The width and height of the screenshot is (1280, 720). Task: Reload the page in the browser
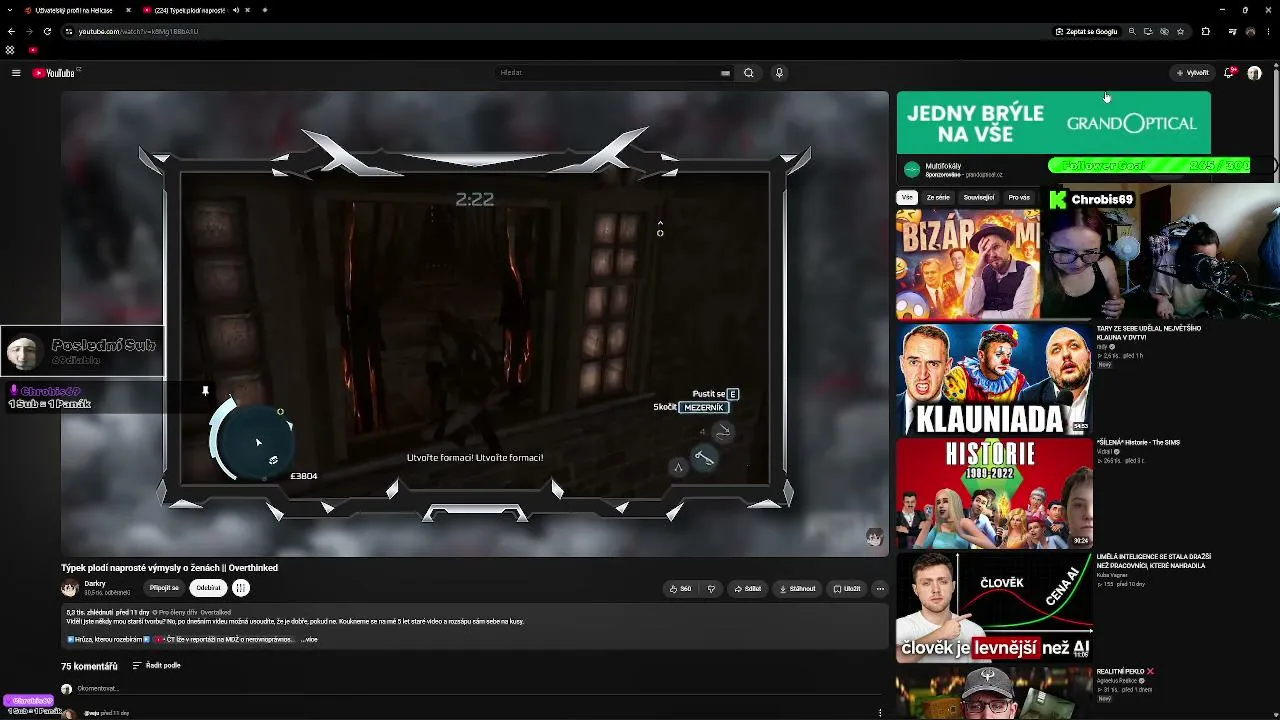(47, 31)
